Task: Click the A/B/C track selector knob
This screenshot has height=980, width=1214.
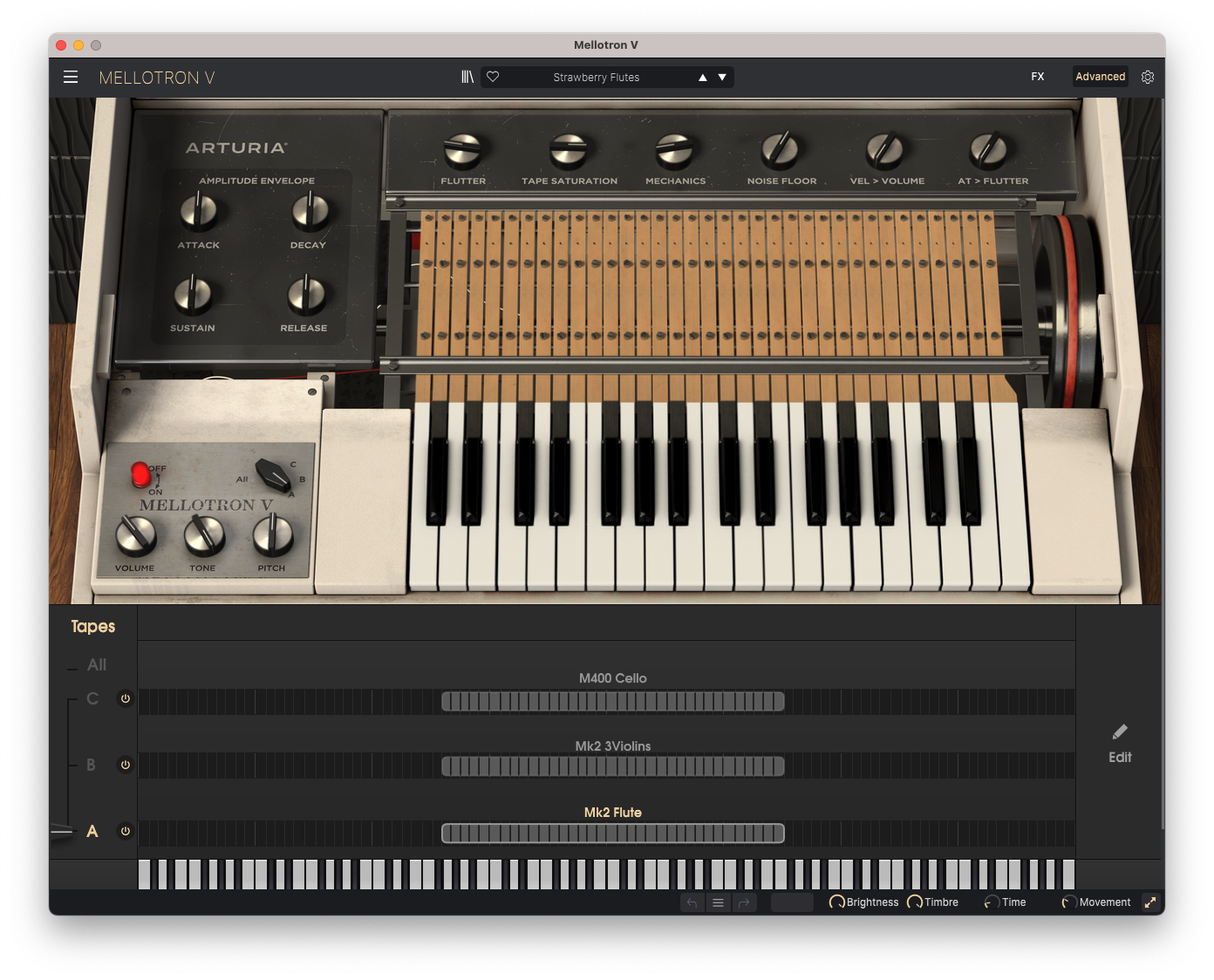Action: pyautogui.click(x=273, y=477)
